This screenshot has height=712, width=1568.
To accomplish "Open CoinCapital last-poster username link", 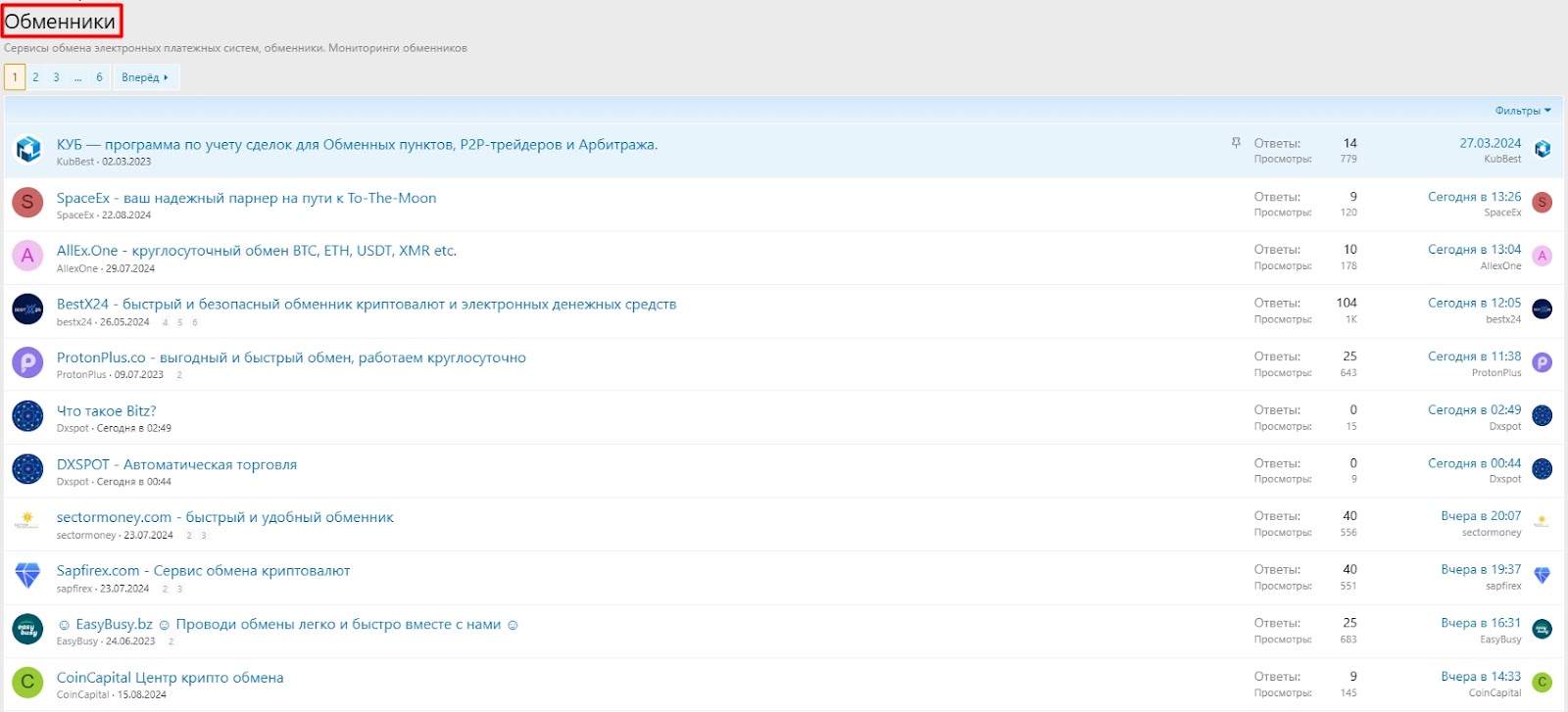I will (x=1495, y=693).
